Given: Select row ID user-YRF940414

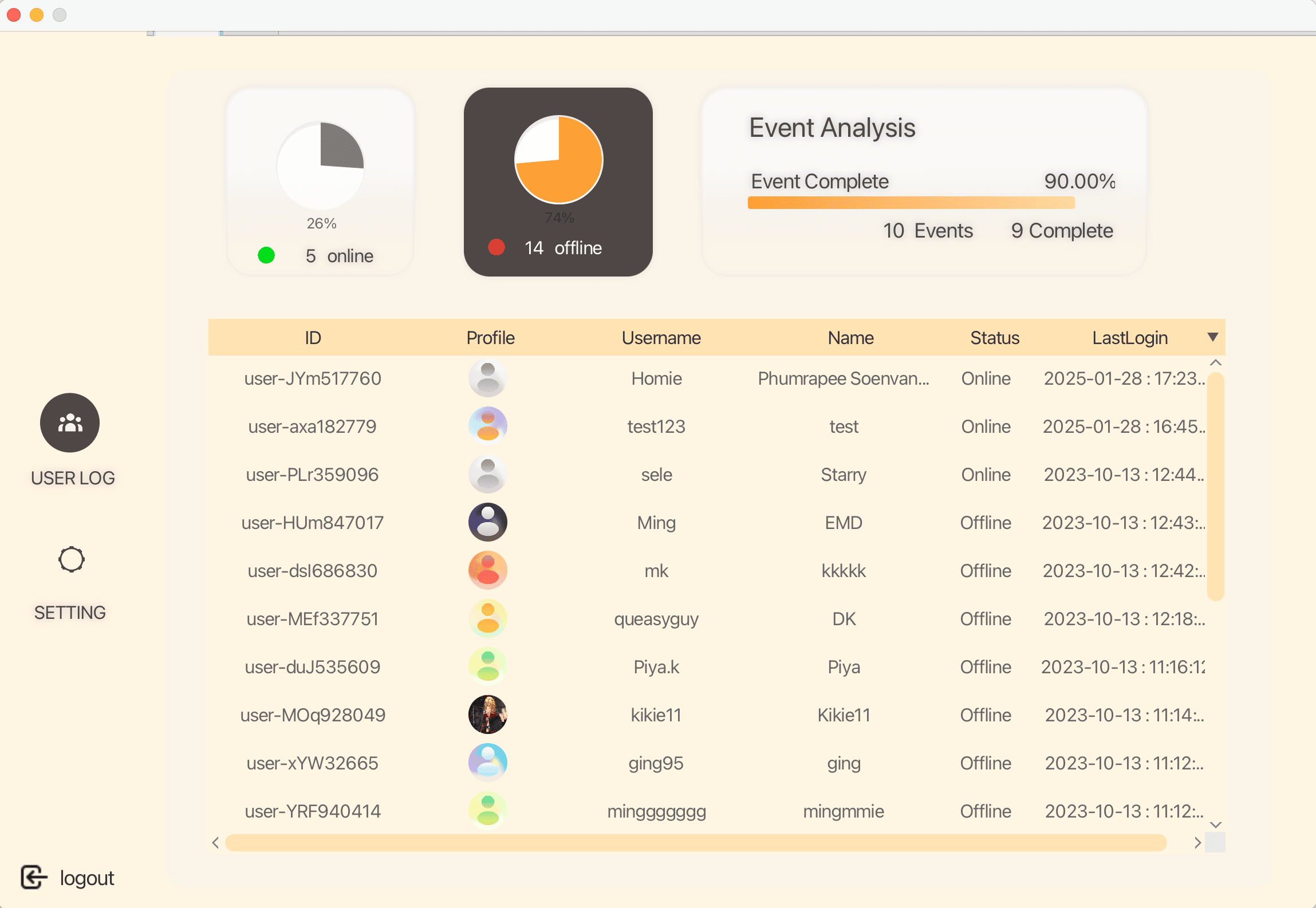Looking at the screenshot, I should tap(313, 811).
